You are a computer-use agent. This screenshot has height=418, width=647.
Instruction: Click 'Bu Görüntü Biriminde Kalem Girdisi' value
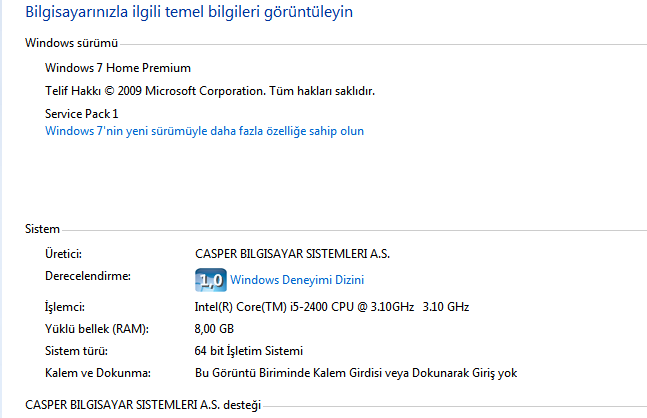[x=356, y=373]
